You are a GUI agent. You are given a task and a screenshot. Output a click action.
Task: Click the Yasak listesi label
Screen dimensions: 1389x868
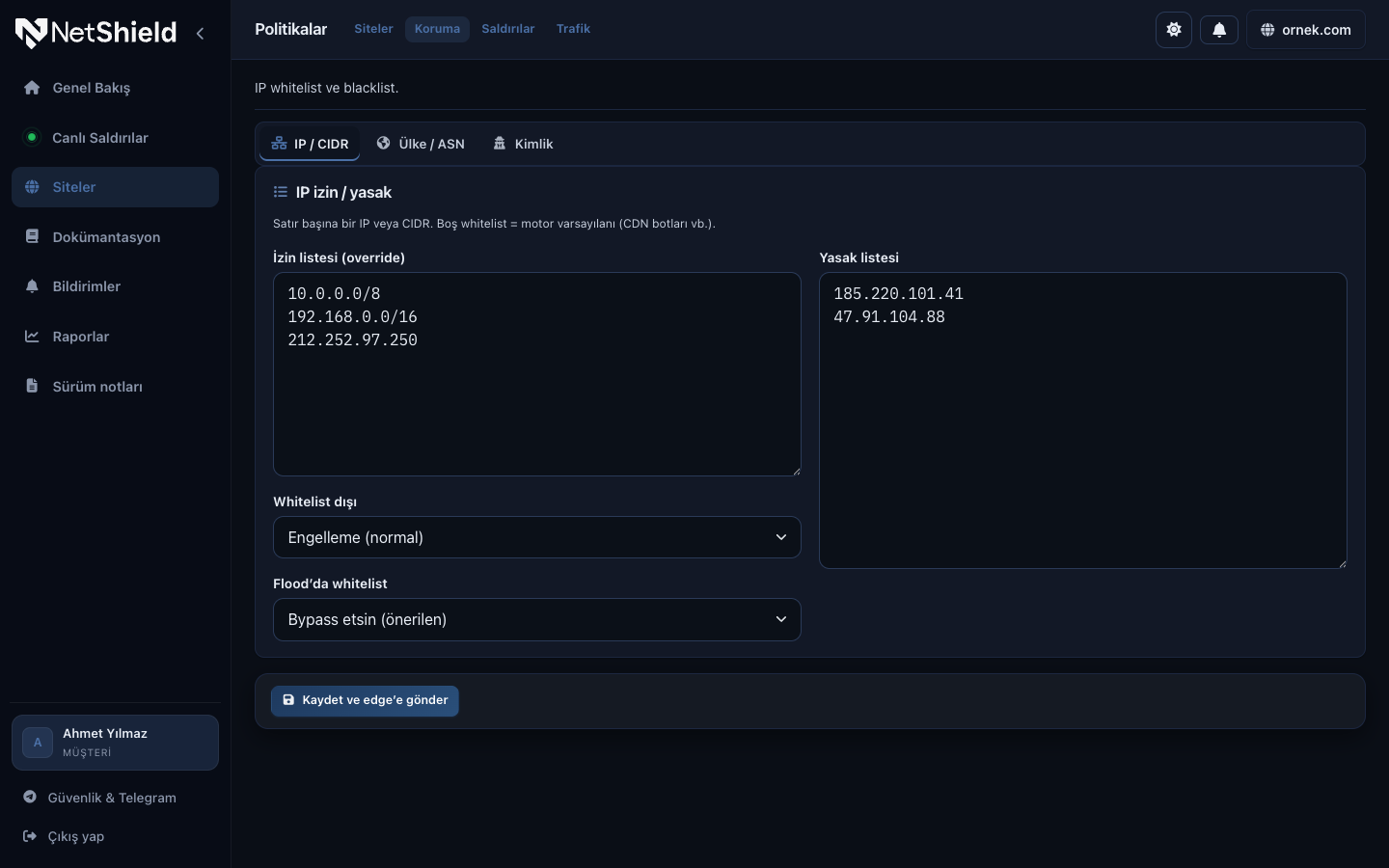[858, 258]
